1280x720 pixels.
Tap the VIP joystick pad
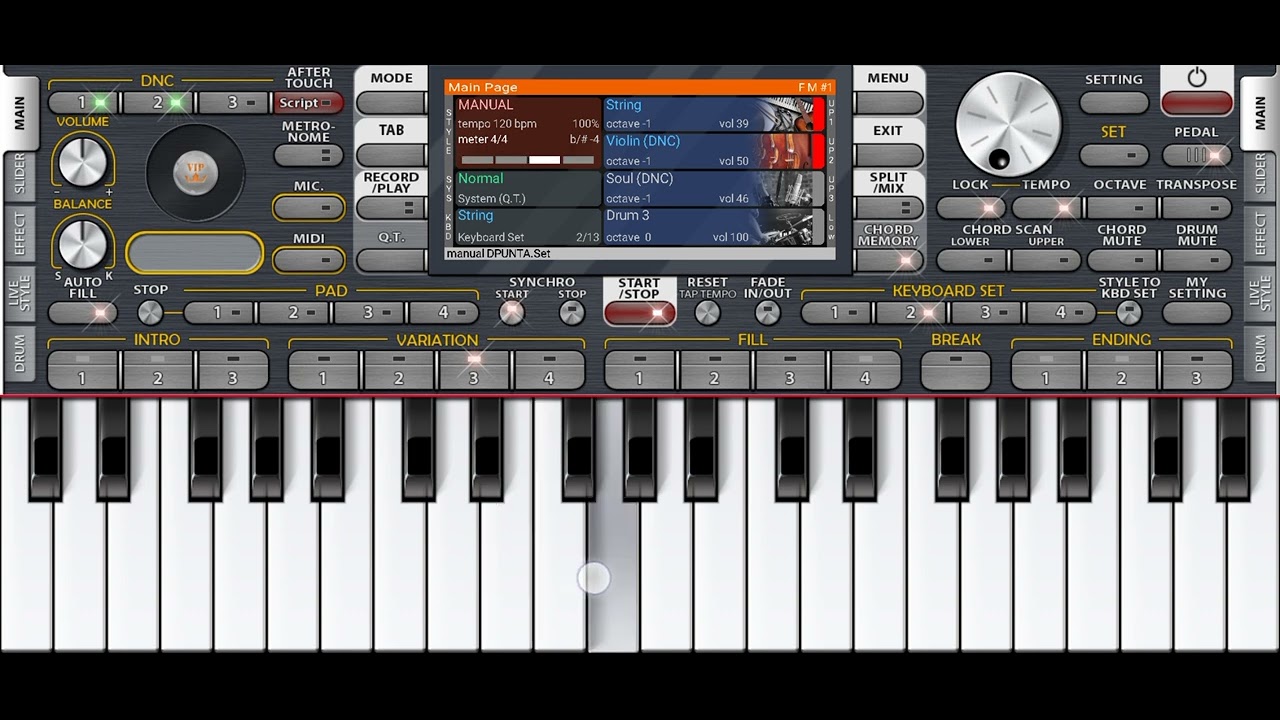tap(195, 173)
